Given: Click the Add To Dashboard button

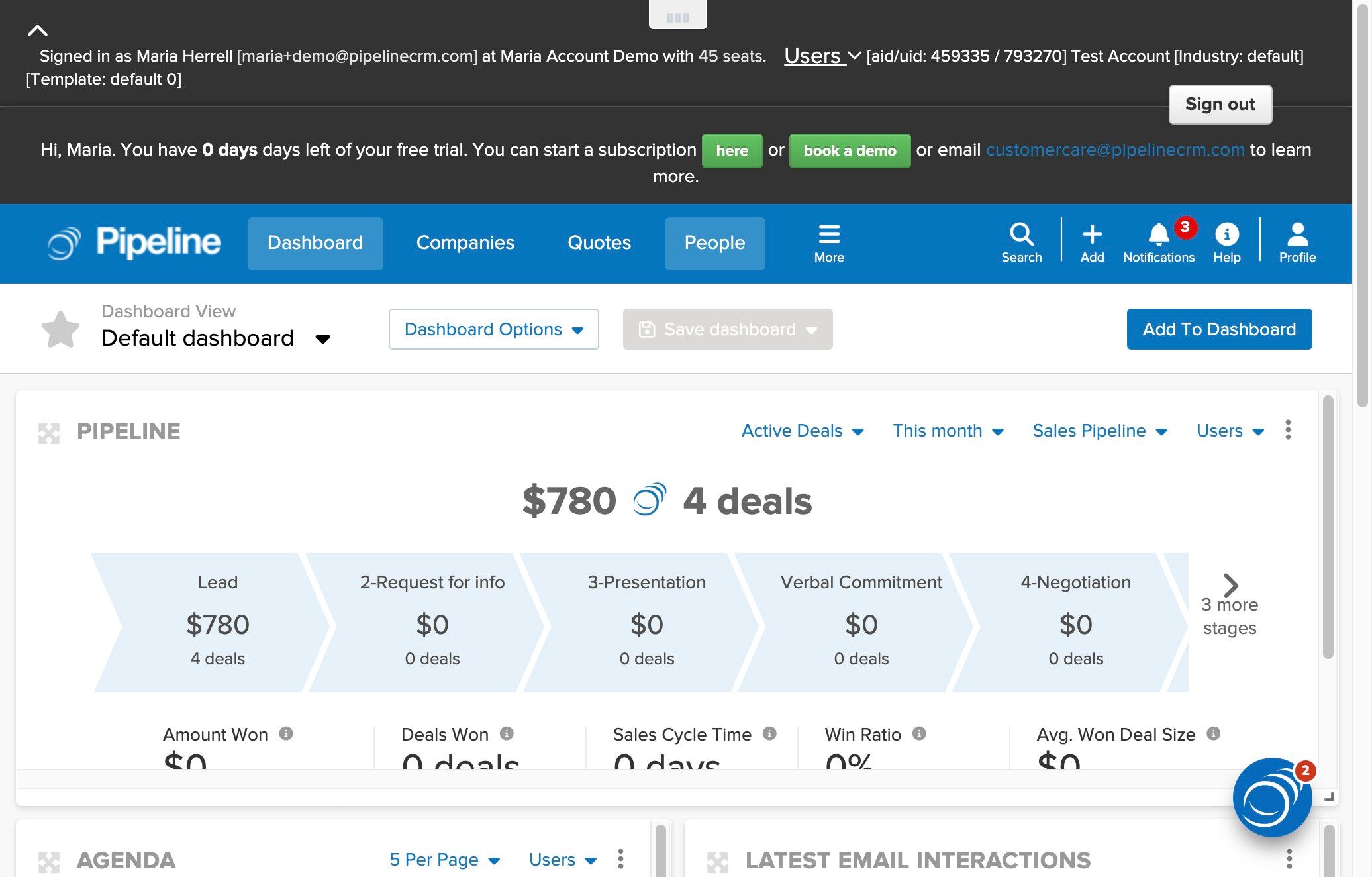Looking at the screenshot, I should tap(1218, 329).
